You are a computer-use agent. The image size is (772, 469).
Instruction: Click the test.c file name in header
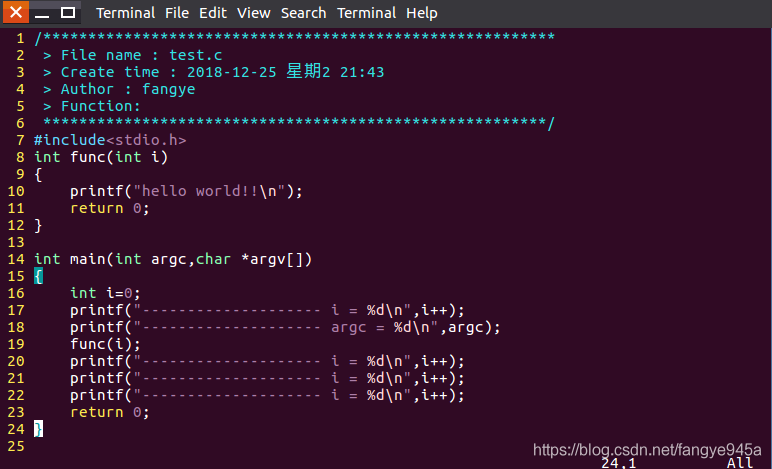point(195,55)
